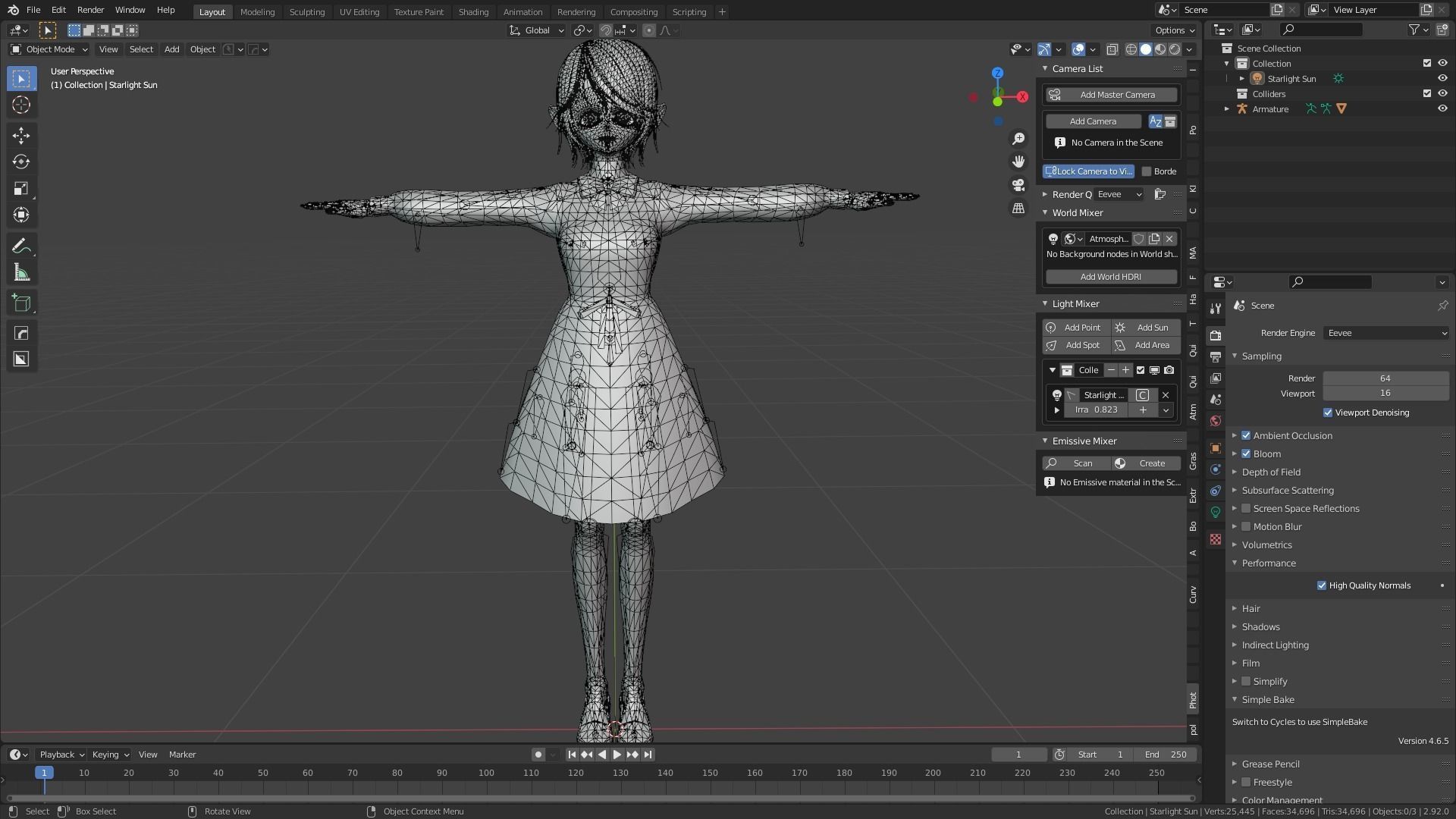Collapse the World Mixer panel
The image size is (1456, 819).
click(1045, 212)
